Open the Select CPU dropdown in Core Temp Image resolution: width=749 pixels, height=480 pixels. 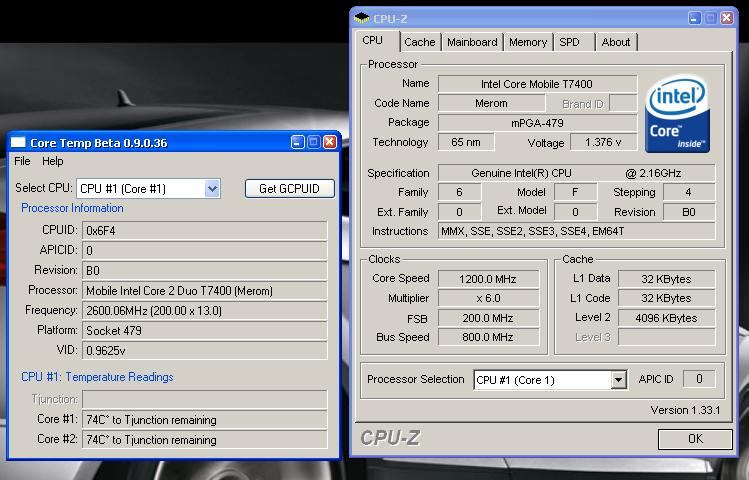212,189
